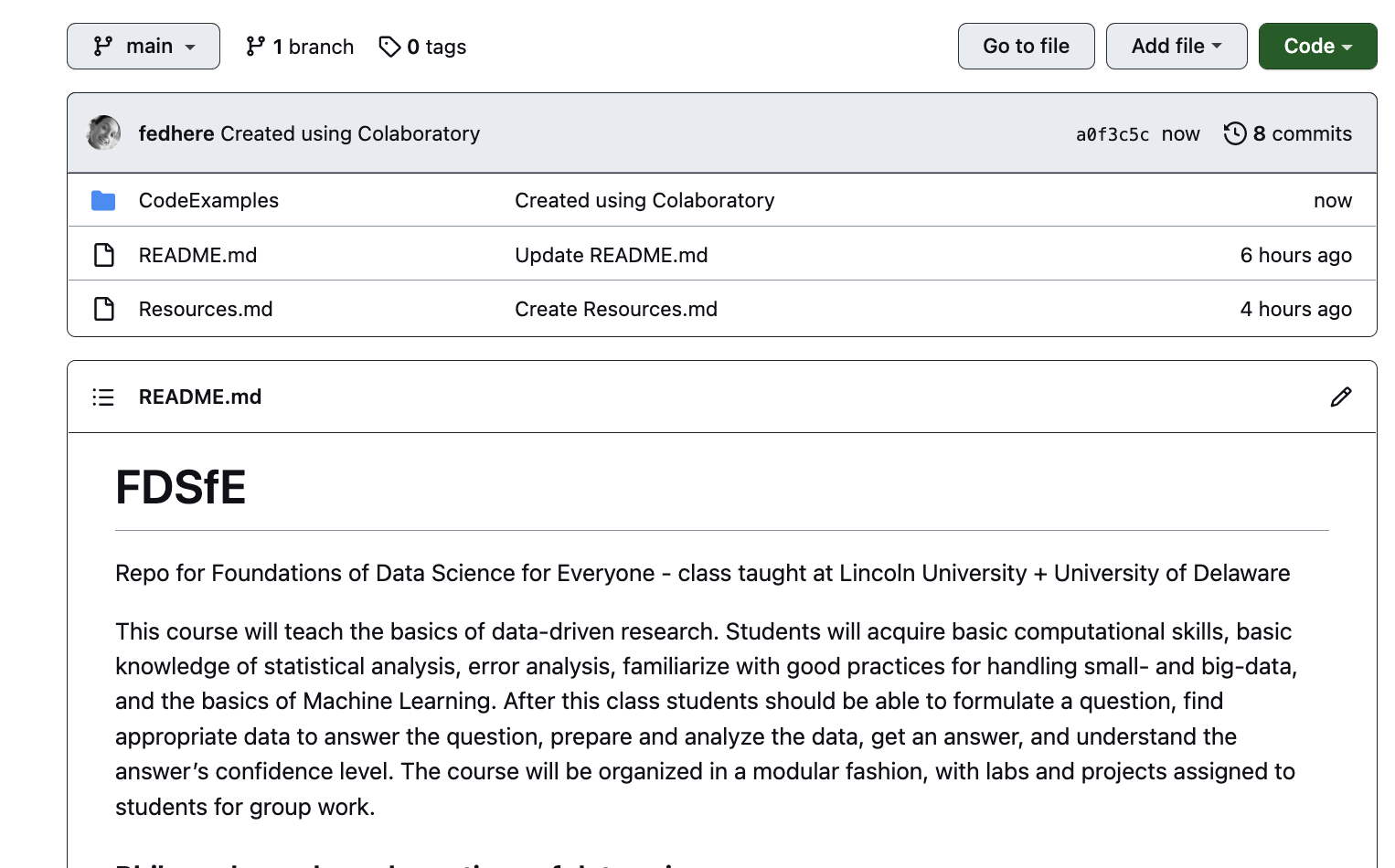The height and width of the screenshot is (868, 1395).
Task: Click the fedhere username link
Action: pos(176,133)
